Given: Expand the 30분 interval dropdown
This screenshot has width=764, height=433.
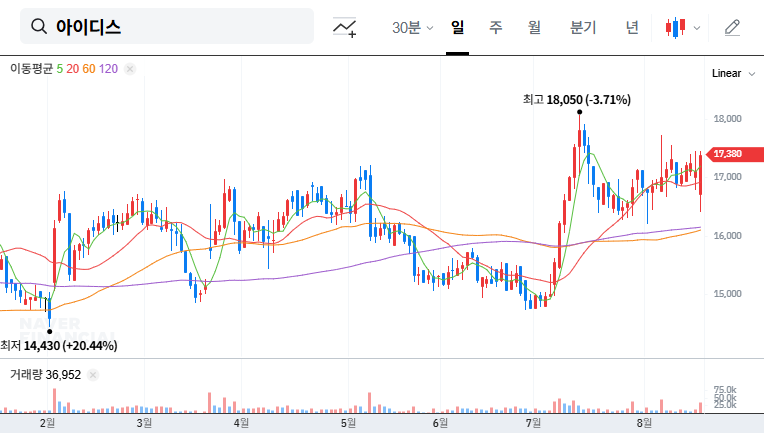Looking at the screenshot, I should point(412,28).
